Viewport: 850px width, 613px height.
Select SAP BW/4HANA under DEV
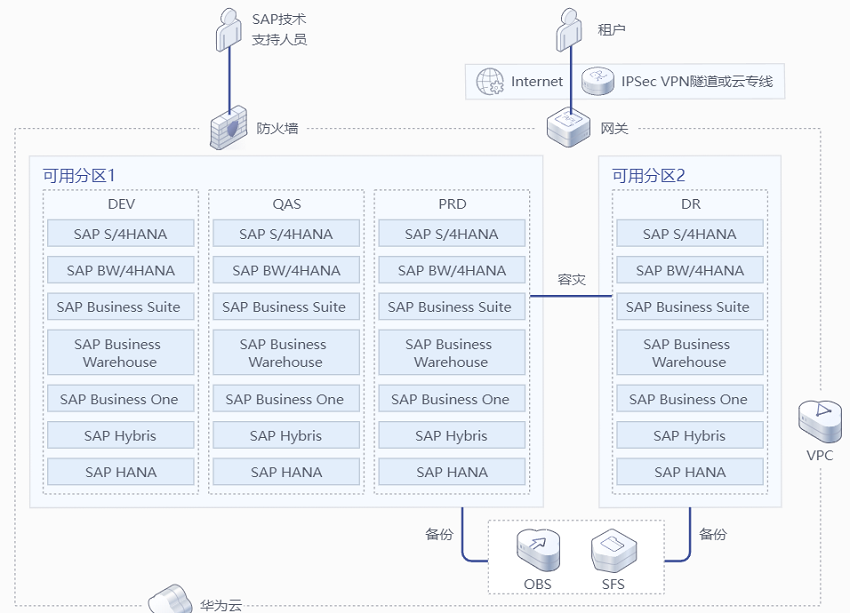[120, 270]
